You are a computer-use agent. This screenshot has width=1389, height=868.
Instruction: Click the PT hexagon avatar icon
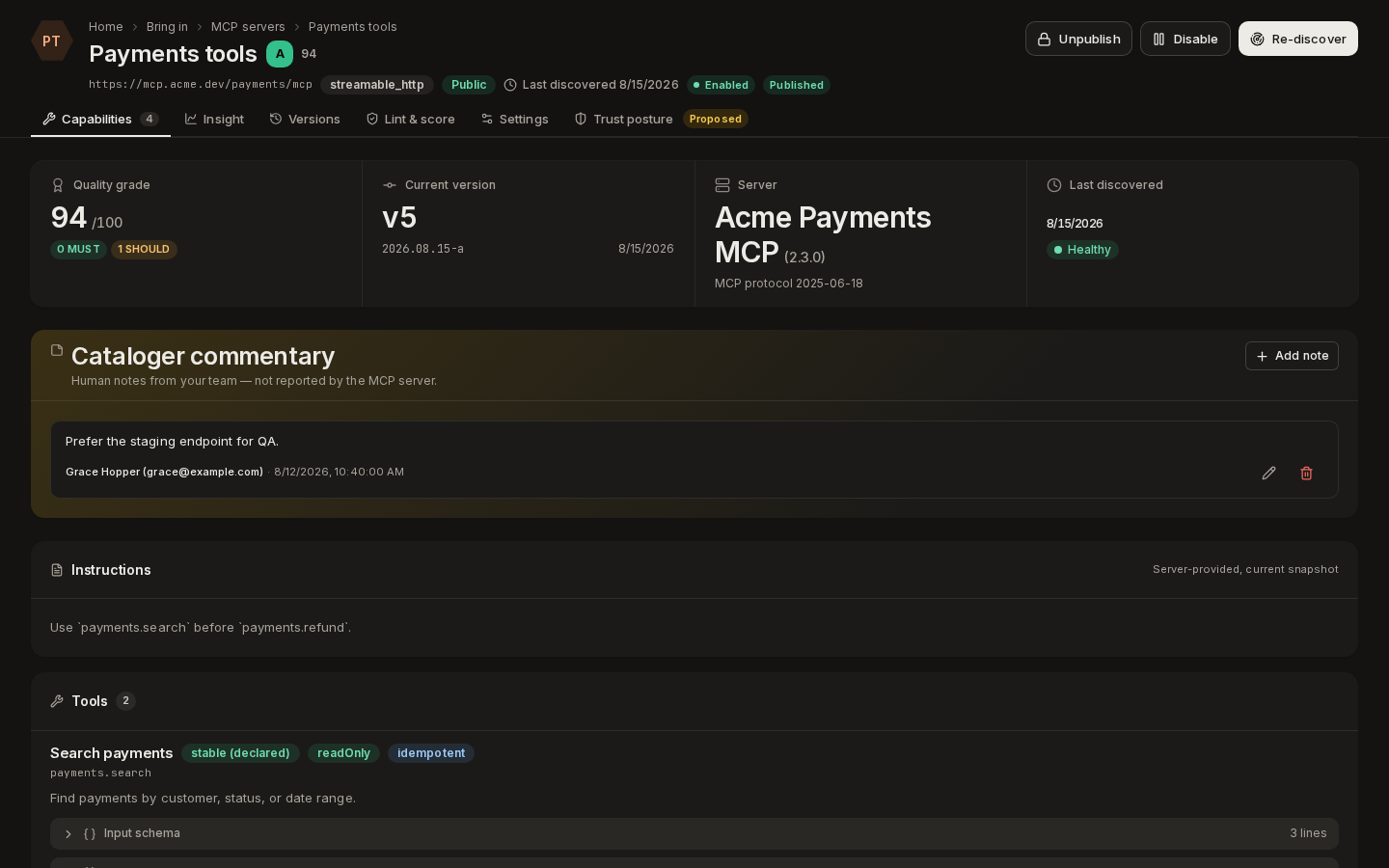click(51, 41)
